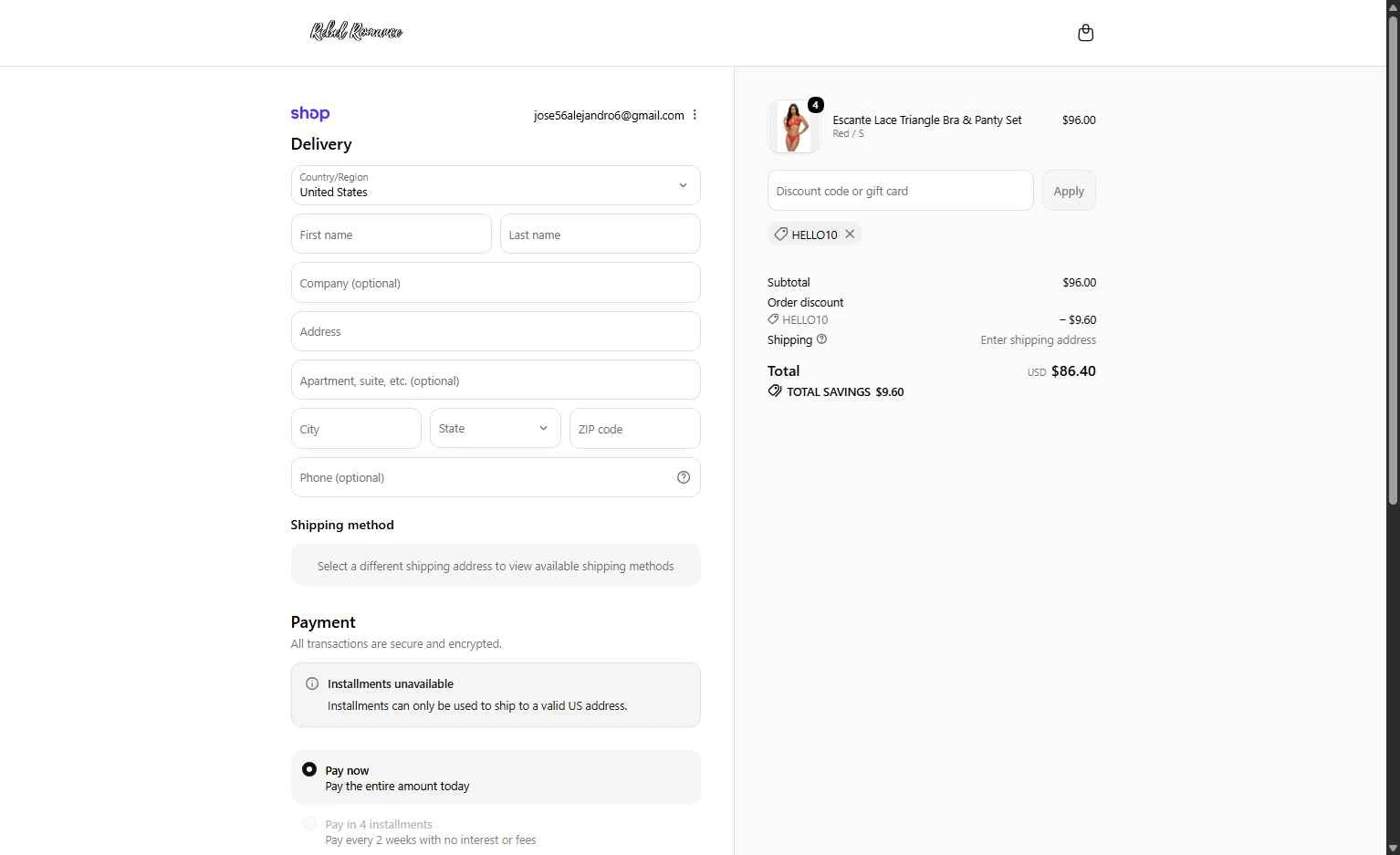Click the Apply discount button

tap(1069, 191)
